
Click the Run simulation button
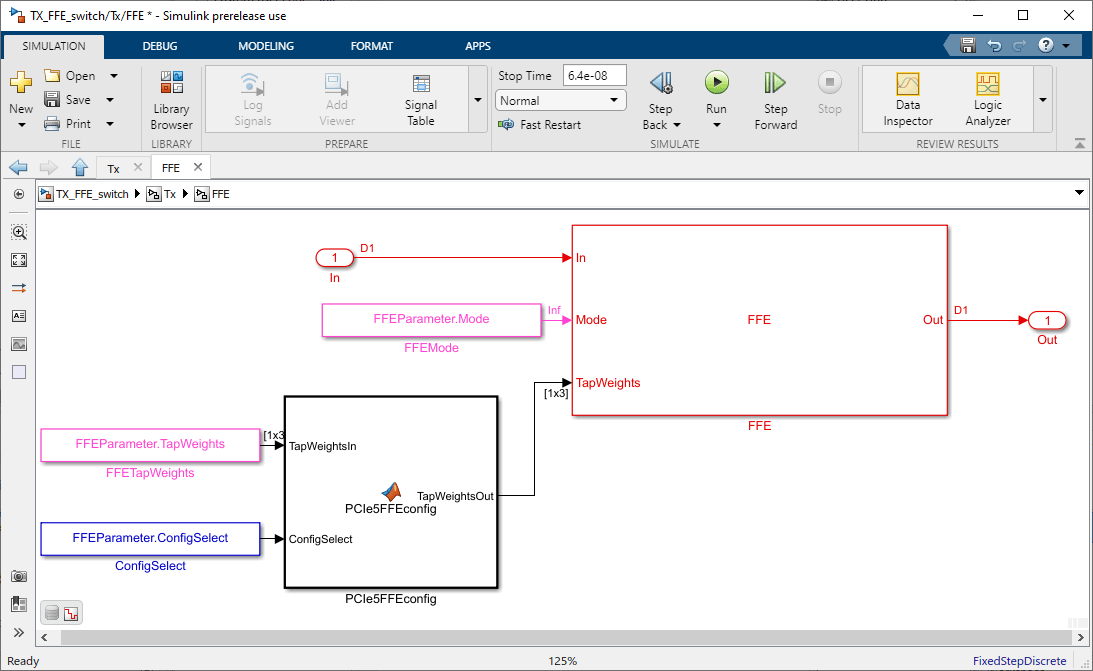pyautogui.click(x=716, y=84)
